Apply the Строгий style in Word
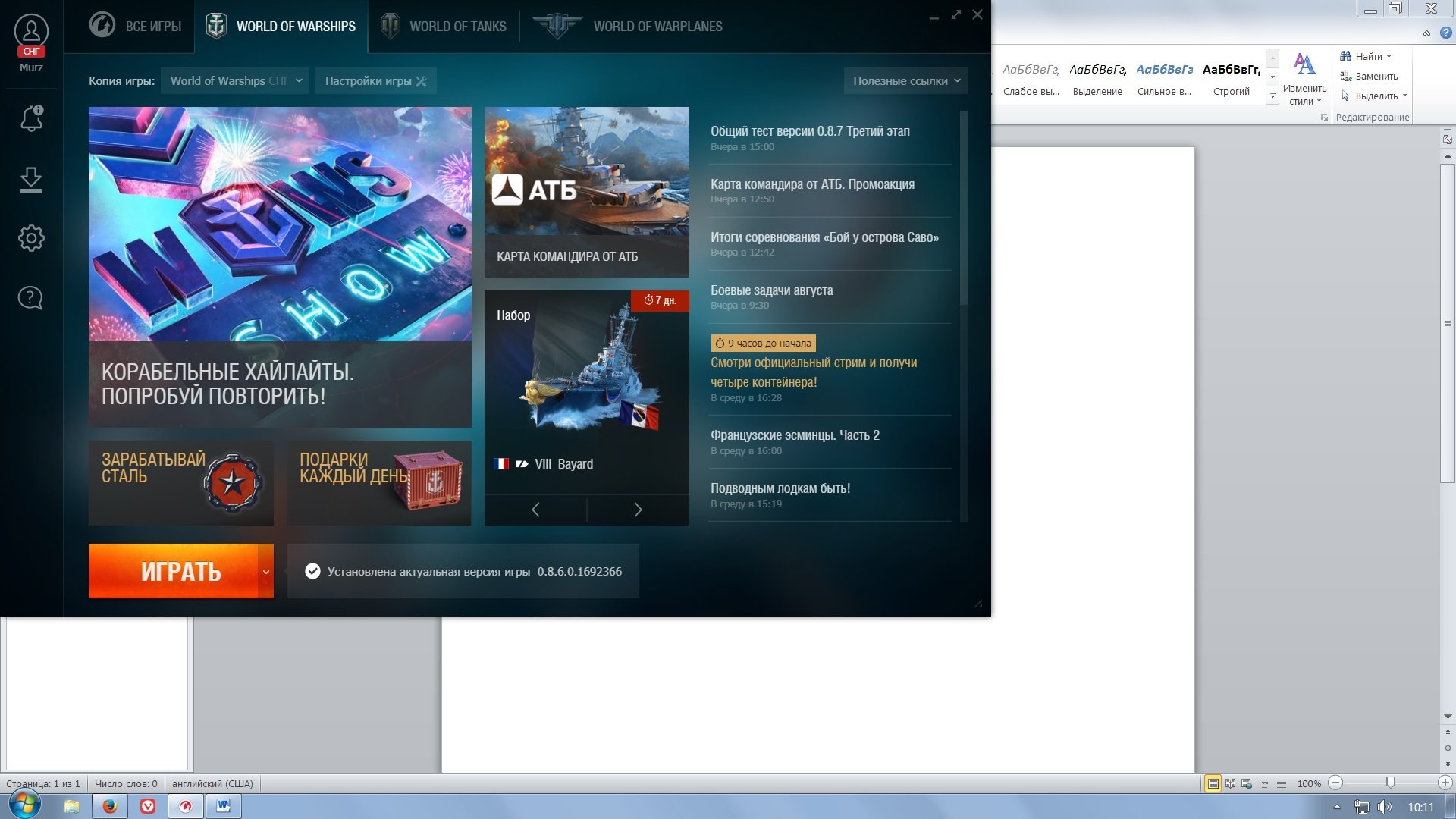1456x819 pixels. (x=1231, y=80)
